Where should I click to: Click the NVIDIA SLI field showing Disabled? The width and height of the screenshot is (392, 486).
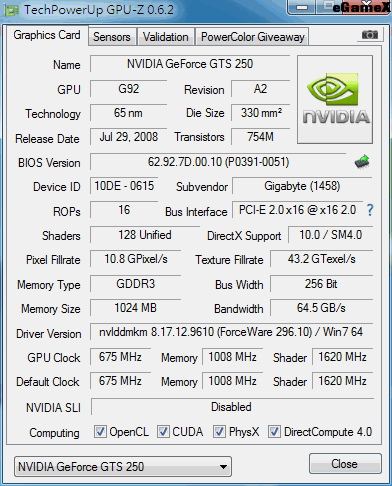pyautogui.click(x=232, y=407)
